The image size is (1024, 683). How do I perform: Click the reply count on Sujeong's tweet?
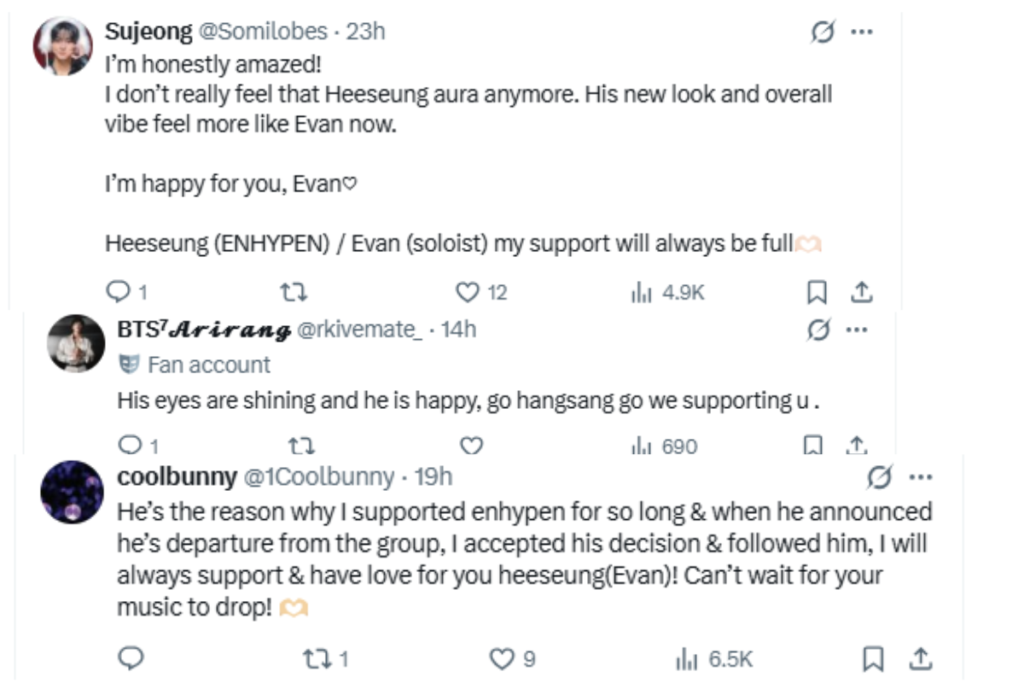pyautogui.click(x=132, y=290)
